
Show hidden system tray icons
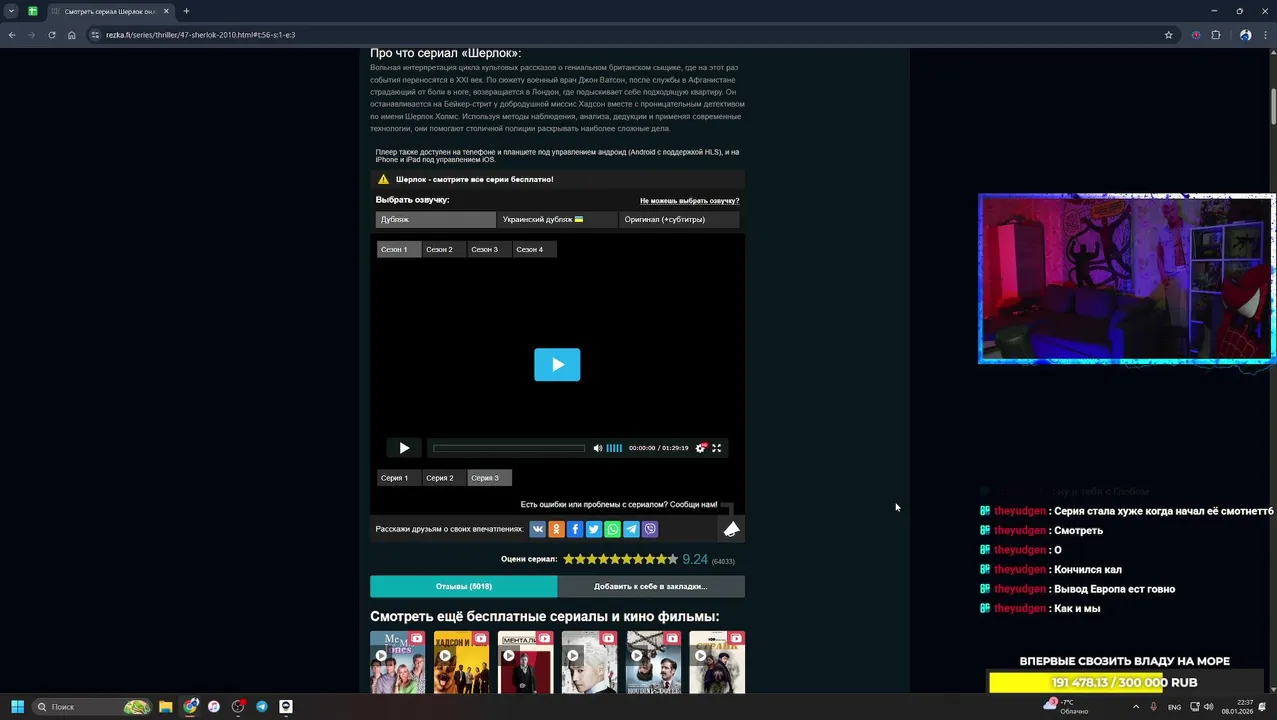(x=1135, y=707)
